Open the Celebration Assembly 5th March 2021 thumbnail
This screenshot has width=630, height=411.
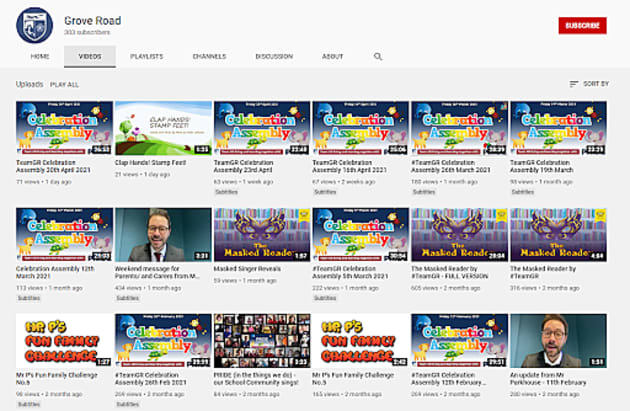361,235
